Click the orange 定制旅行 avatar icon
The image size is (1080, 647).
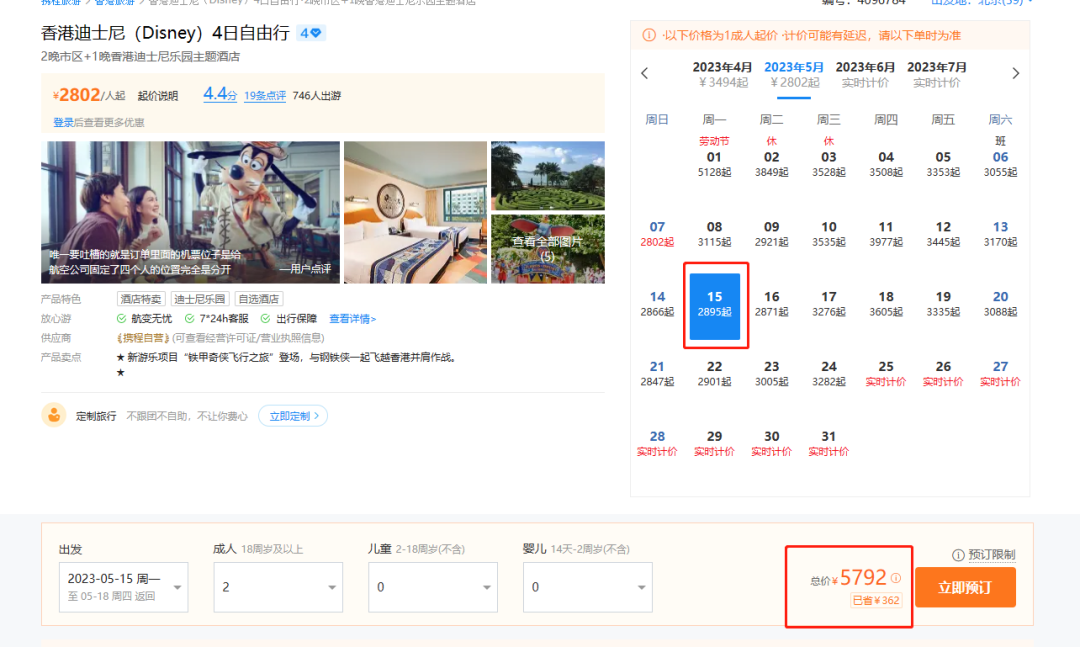coord(54,416)
